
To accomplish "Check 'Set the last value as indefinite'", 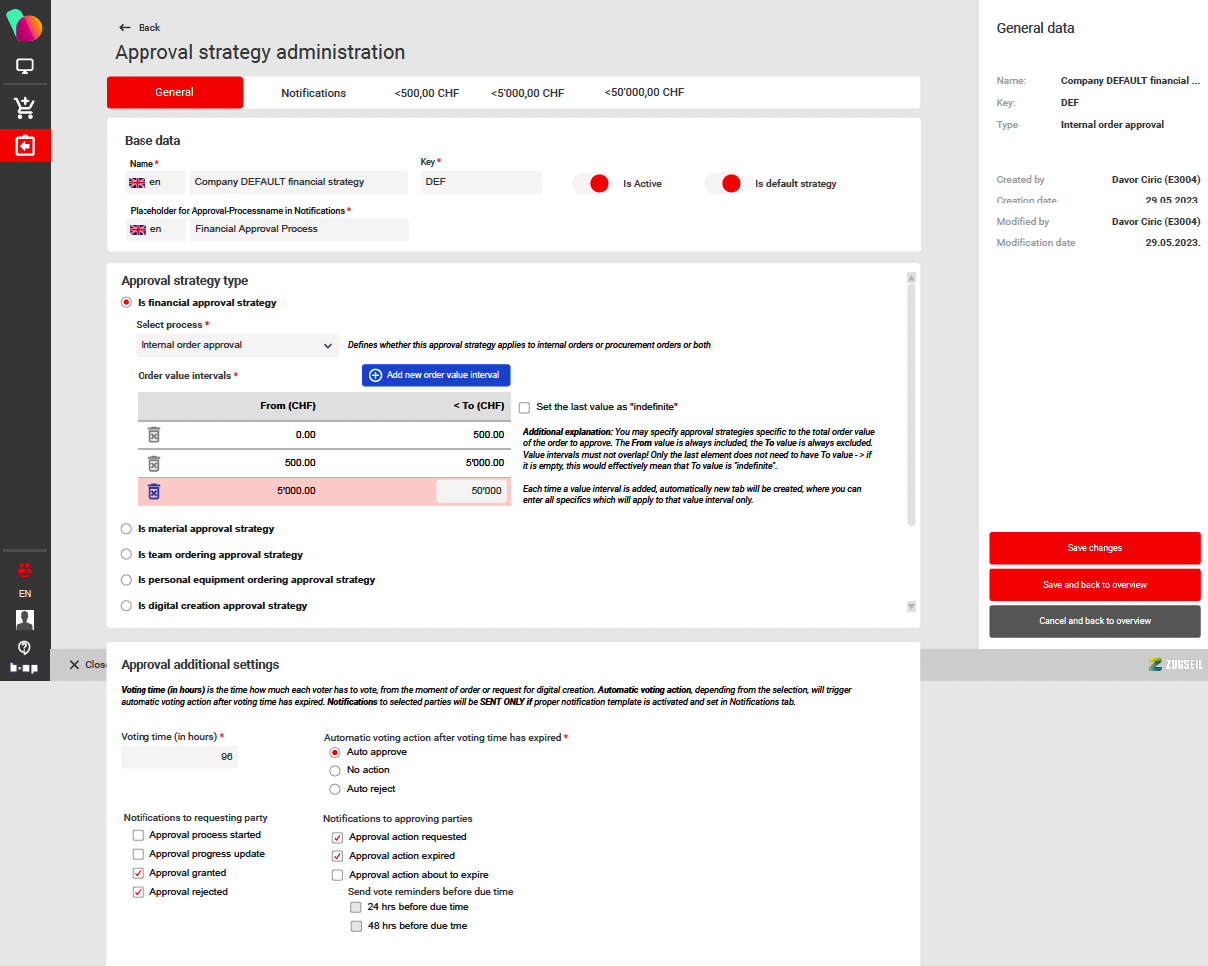I will (525, 407).
